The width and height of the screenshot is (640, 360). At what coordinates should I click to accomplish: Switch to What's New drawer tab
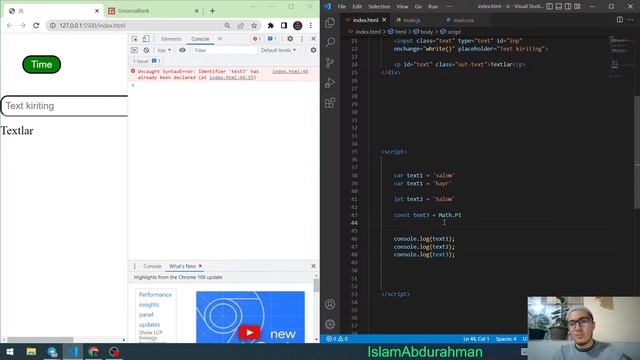point(182,266)
